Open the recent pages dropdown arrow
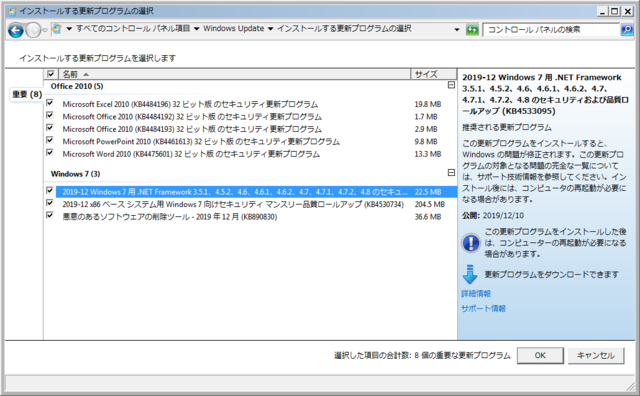Viewport: 640px width, 396px height. click(x=45, y=30)
